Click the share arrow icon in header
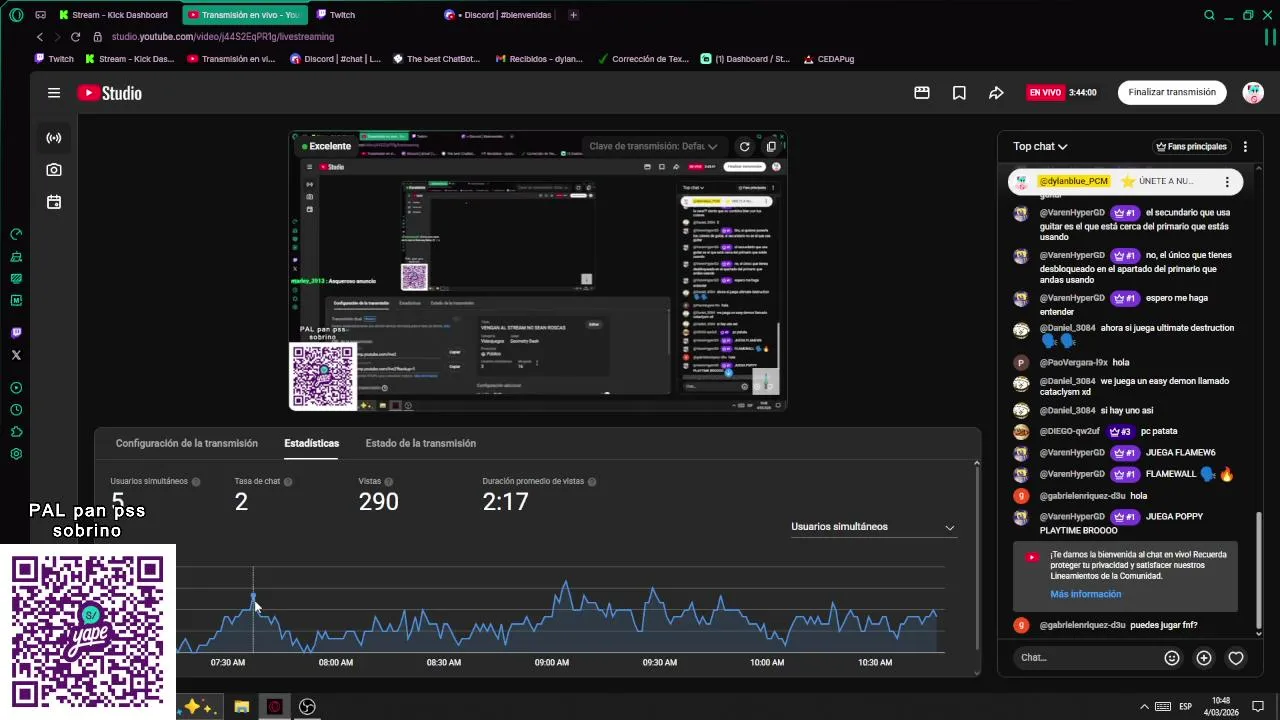The width and height of the screenshot is (1280, 720). [996, 93]
